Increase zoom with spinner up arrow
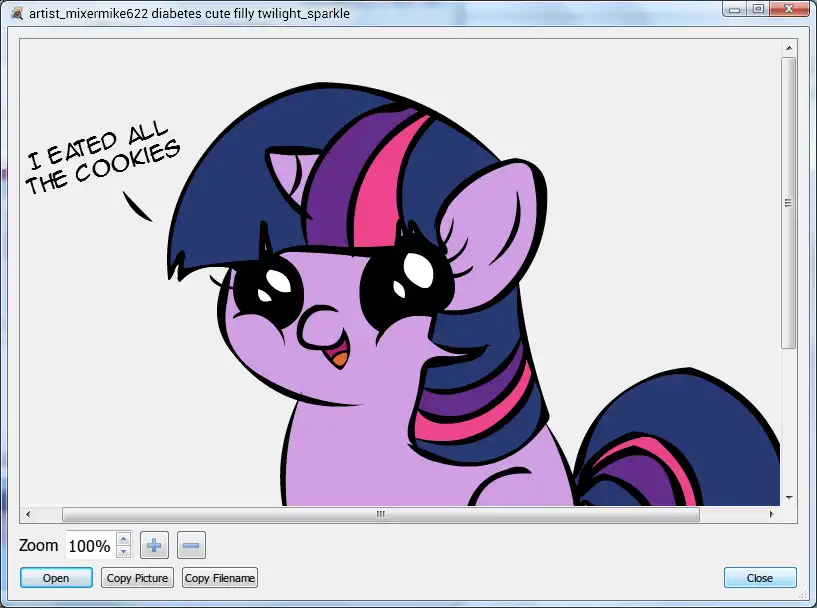This screenshot has width=817, height=608. coord(123,539)
